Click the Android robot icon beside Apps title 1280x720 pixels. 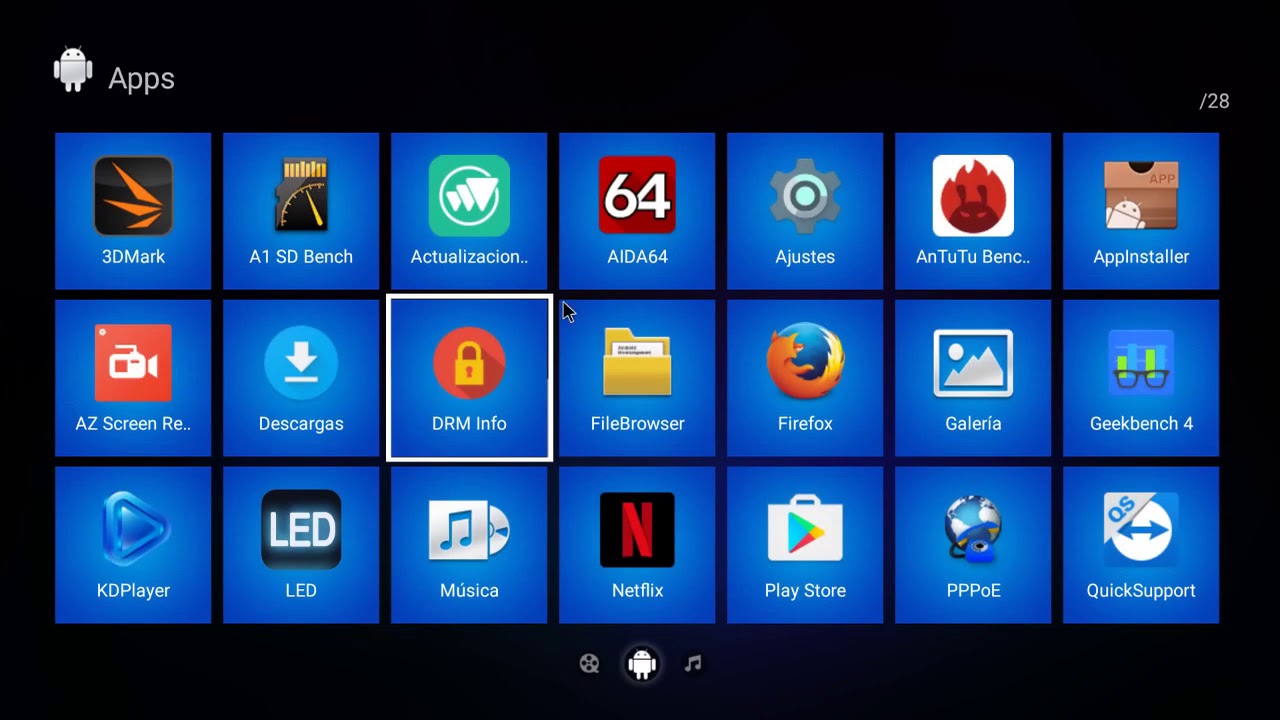point(73,70)
